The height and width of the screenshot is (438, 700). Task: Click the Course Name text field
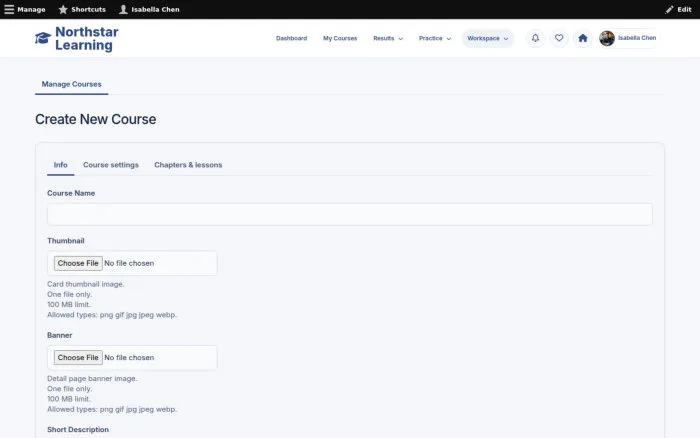pyautogui.click(x=350, y=214)
